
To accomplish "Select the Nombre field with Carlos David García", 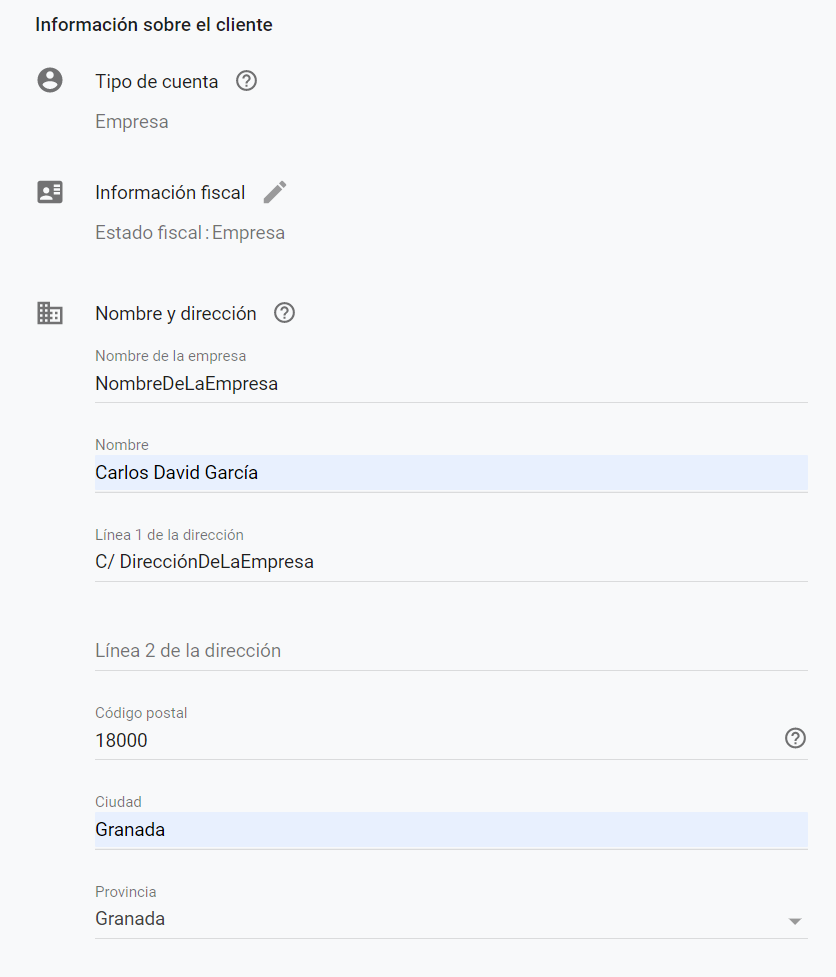I will tap(451, 473).
